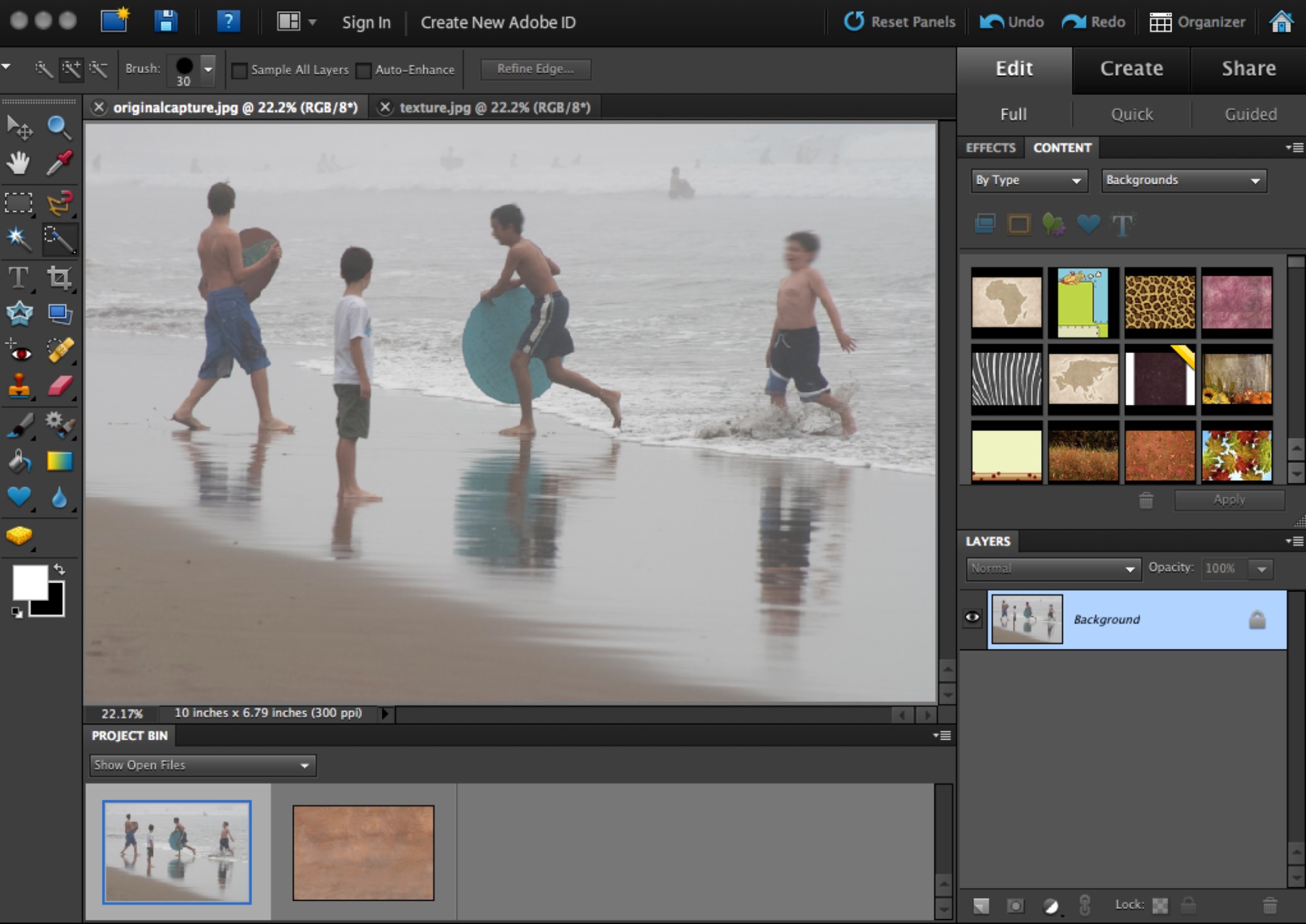The width and height of the screenshot is (1306, 924).
Task: Switch to Quick edit mode
Action: 1132,114
